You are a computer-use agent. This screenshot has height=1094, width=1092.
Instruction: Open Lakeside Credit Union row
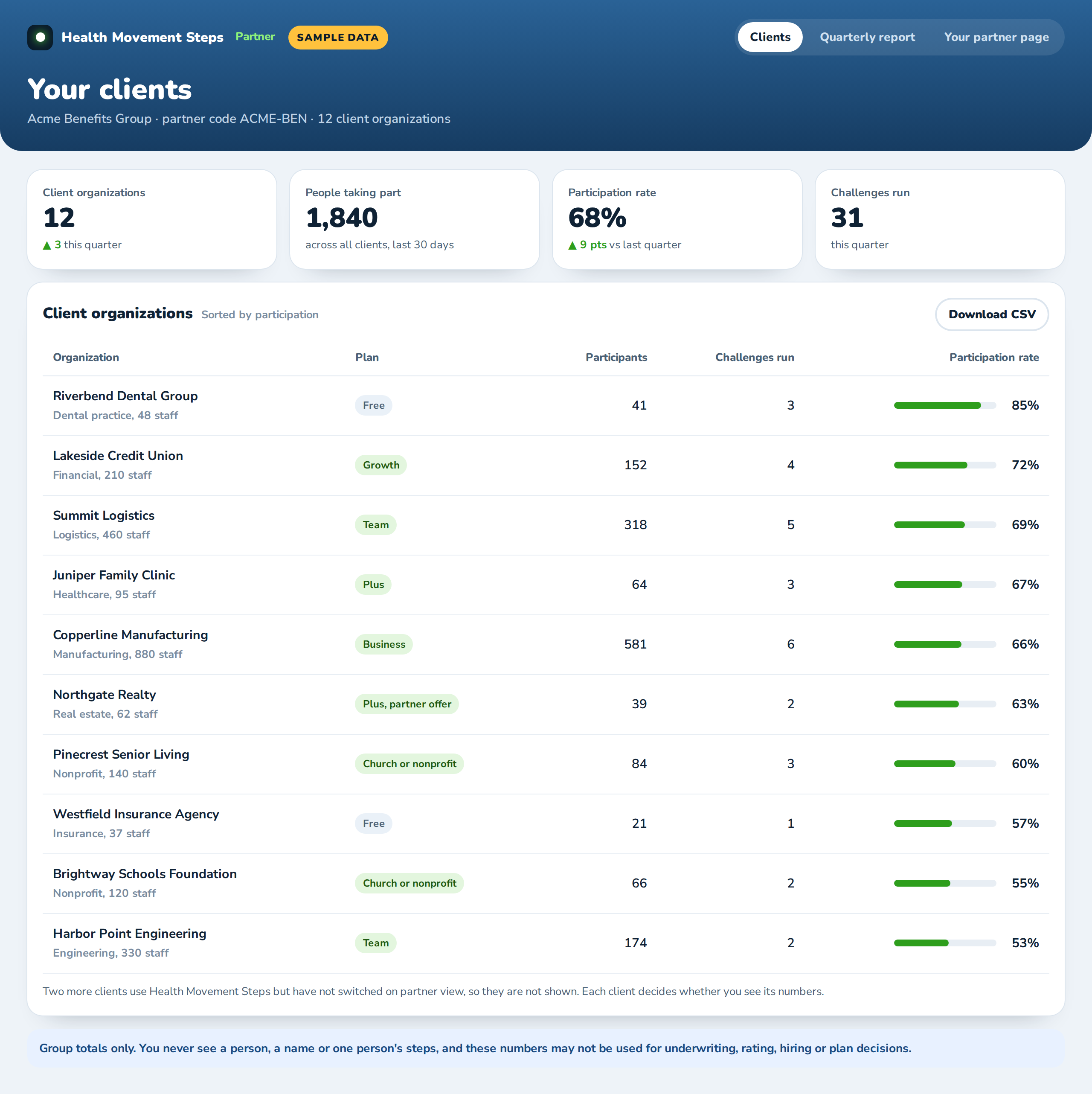tap(546, 466)
